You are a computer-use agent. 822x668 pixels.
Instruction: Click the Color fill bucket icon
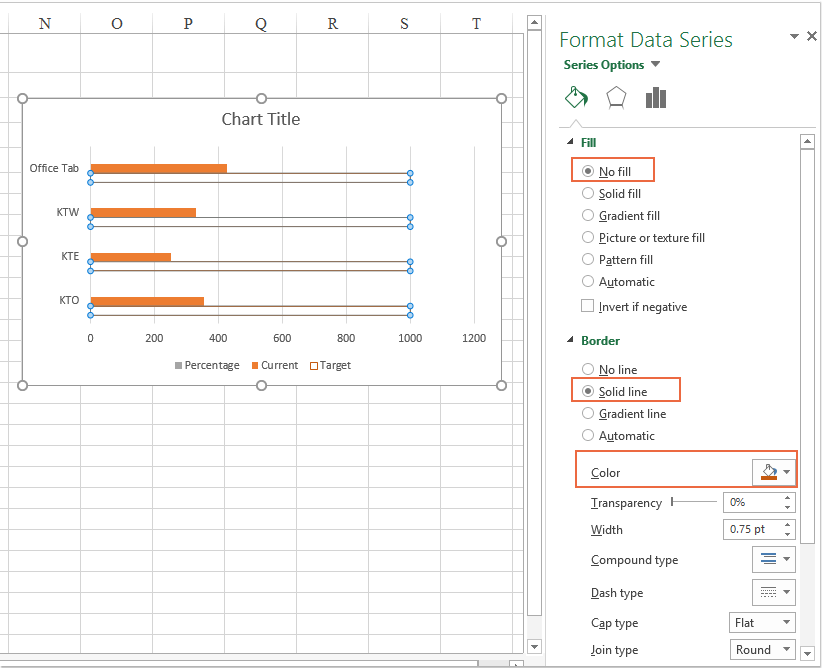[770, 470]
